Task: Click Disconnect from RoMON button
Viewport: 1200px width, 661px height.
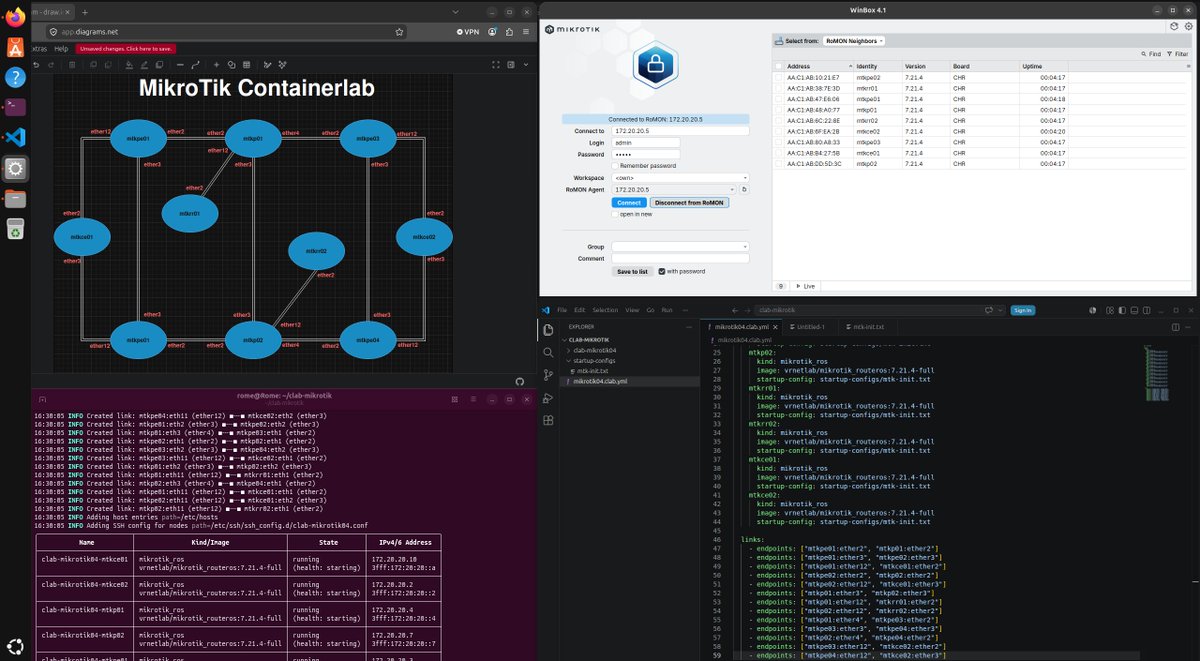Action: [690, 202]
